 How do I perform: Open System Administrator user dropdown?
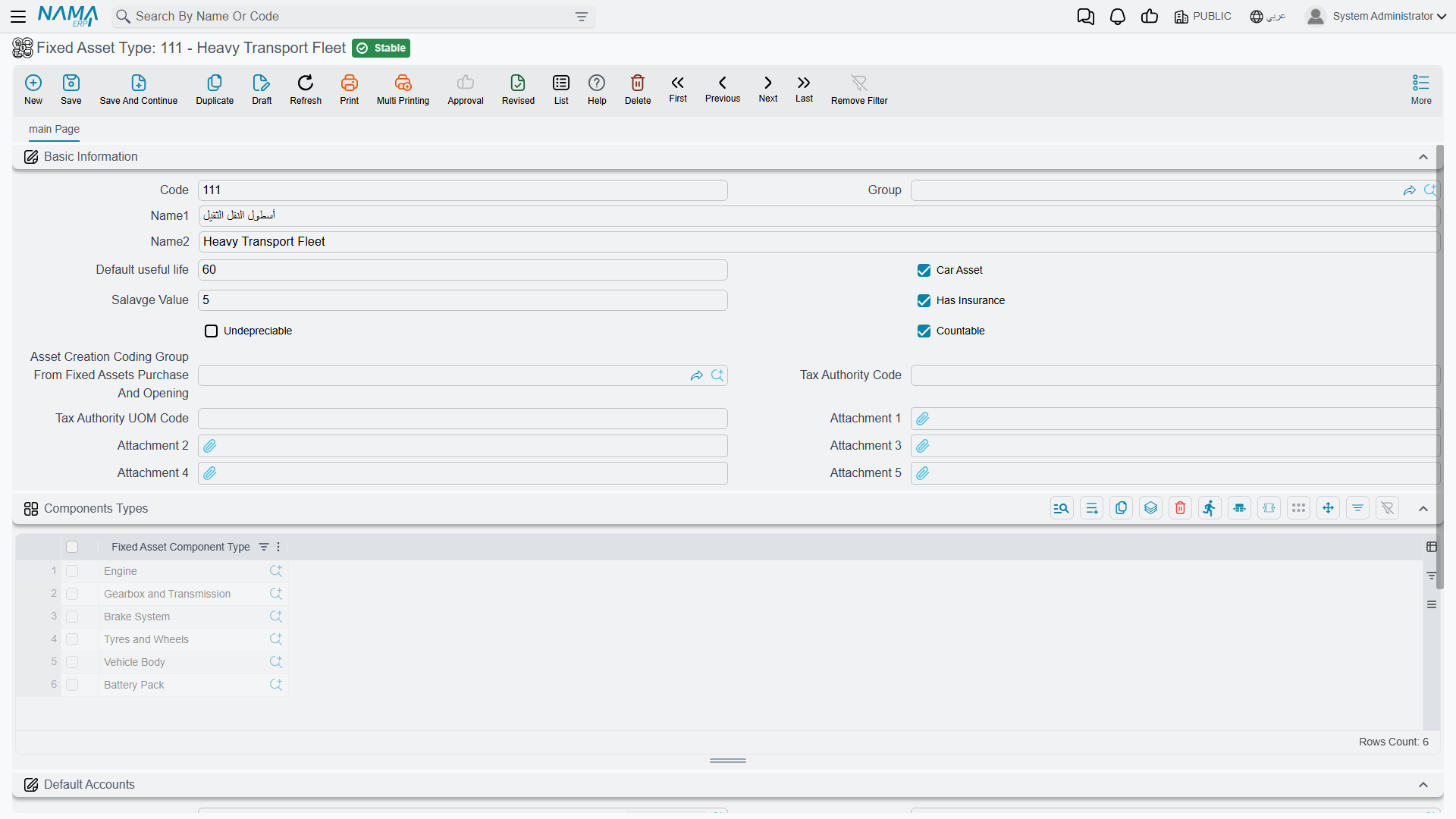pyautogui.click(x=1376, y=17)
